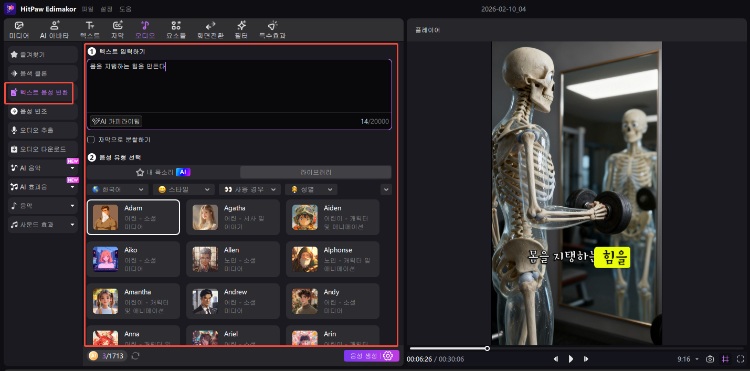
Task: Open the 한국어 language filter dropdown
Action: click(x=118, y=189)
